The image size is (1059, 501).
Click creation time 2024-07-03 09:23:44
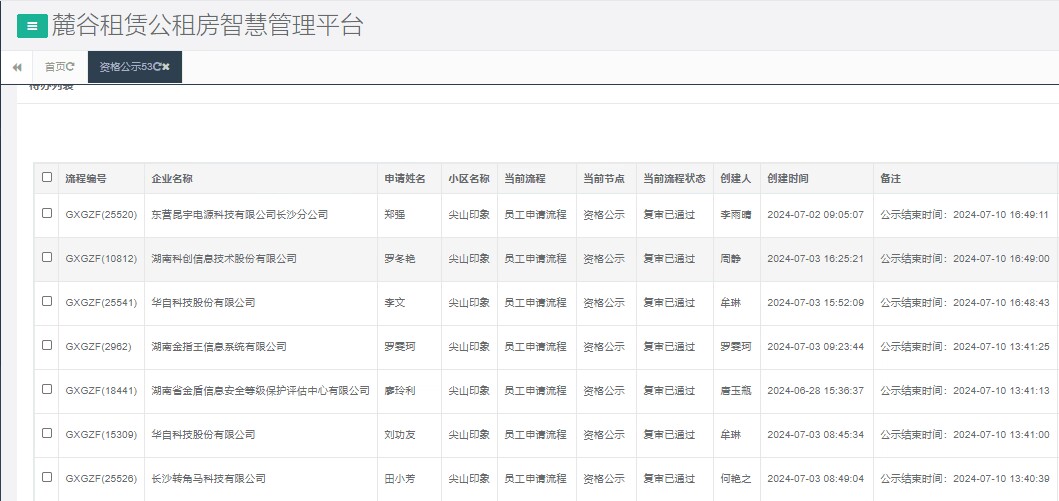815,346
